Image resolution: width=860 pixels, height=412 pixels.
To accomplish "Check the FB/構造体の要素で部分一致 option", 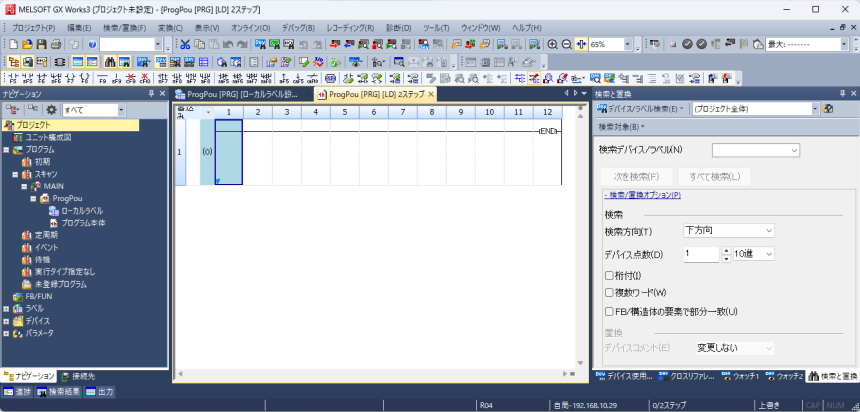I will point(610,310).
